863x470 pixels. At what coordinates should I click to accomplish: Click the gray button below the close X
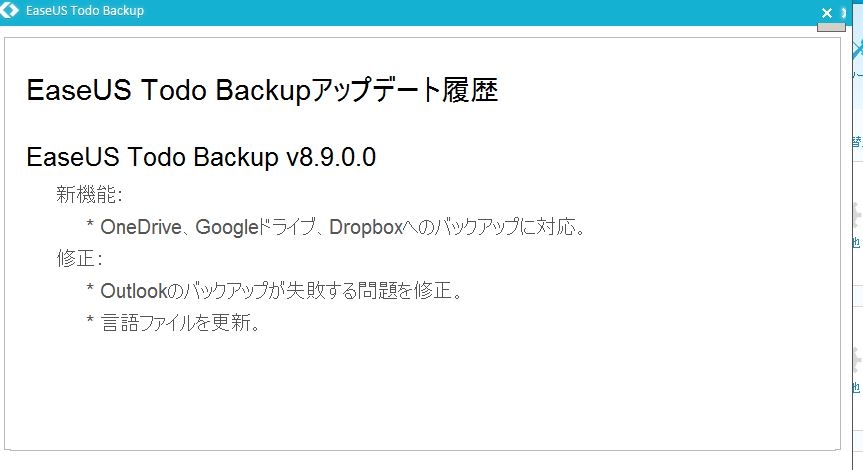tap(831, 26)
